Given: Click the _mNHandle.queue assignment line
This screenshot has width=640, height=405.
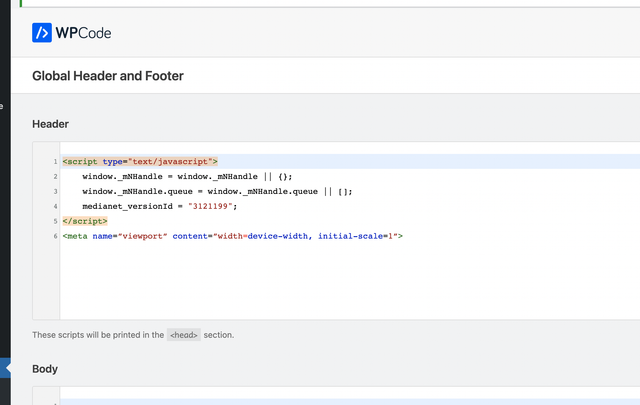Looking at the screenshot, I should [x=217, y=191].
